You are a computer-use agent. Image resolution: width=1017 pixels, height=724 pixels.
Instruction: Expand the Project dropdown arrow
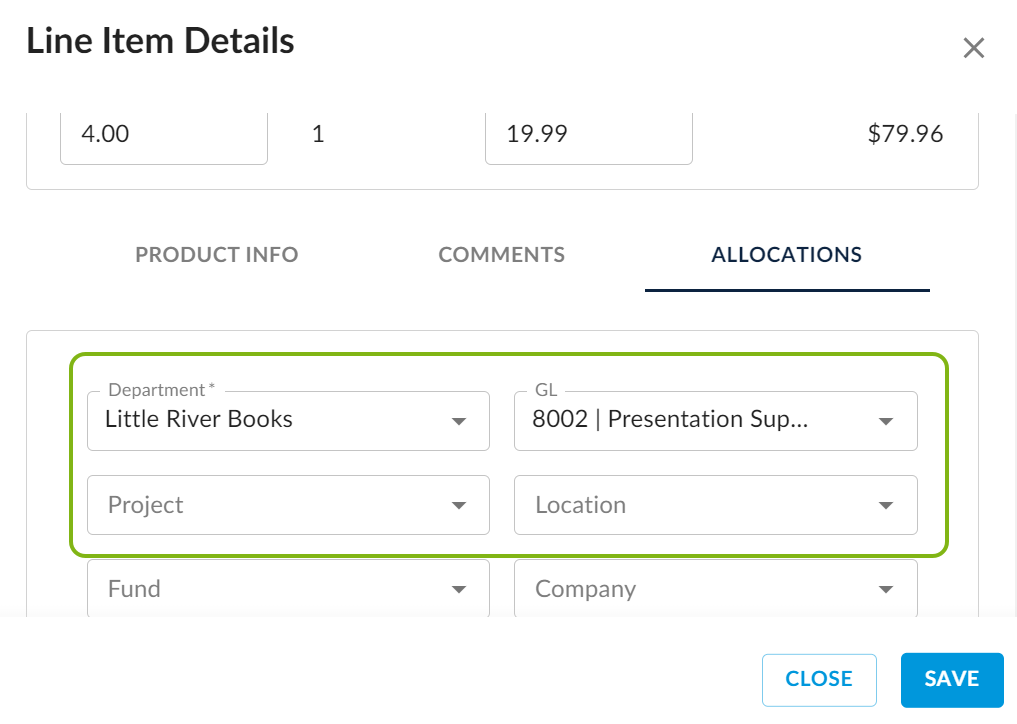click(x=459, y=505)
